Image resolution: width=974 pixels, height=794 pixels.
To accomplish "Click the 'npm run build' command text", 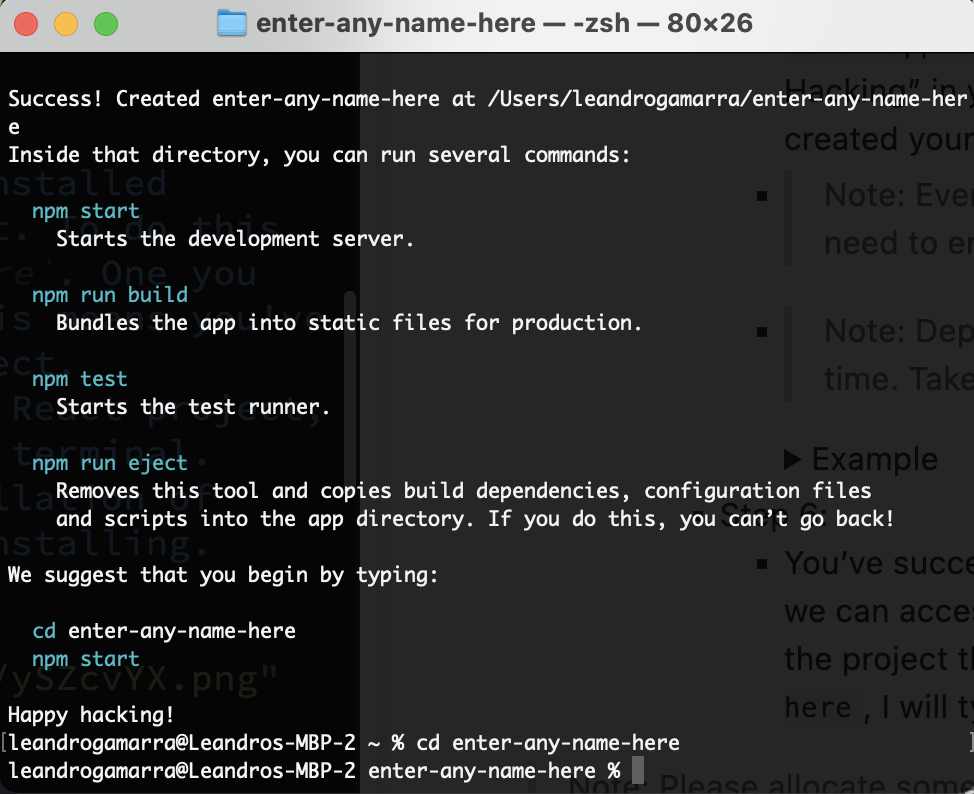I will (110, 294).
